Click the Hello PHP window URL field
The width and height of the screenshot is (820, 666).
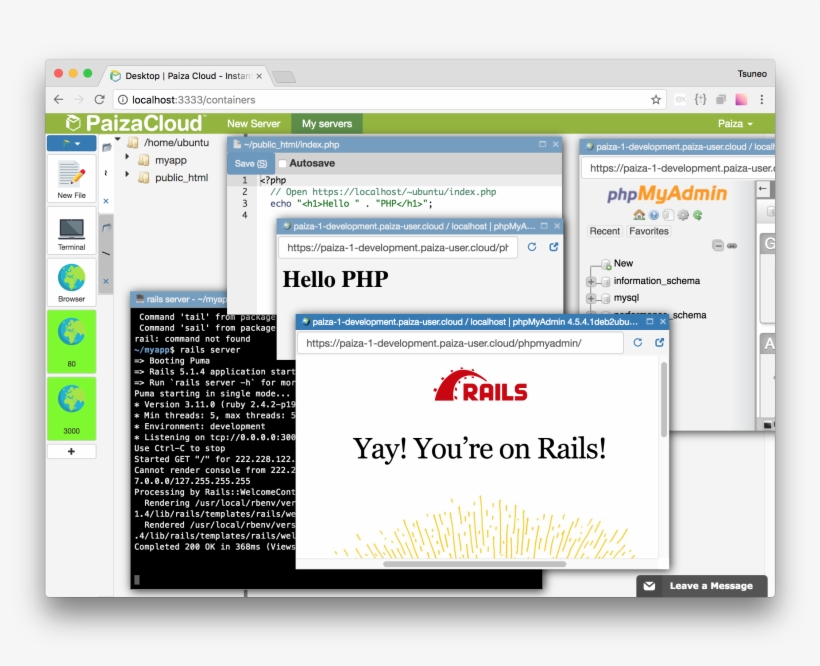pos(398,248)
